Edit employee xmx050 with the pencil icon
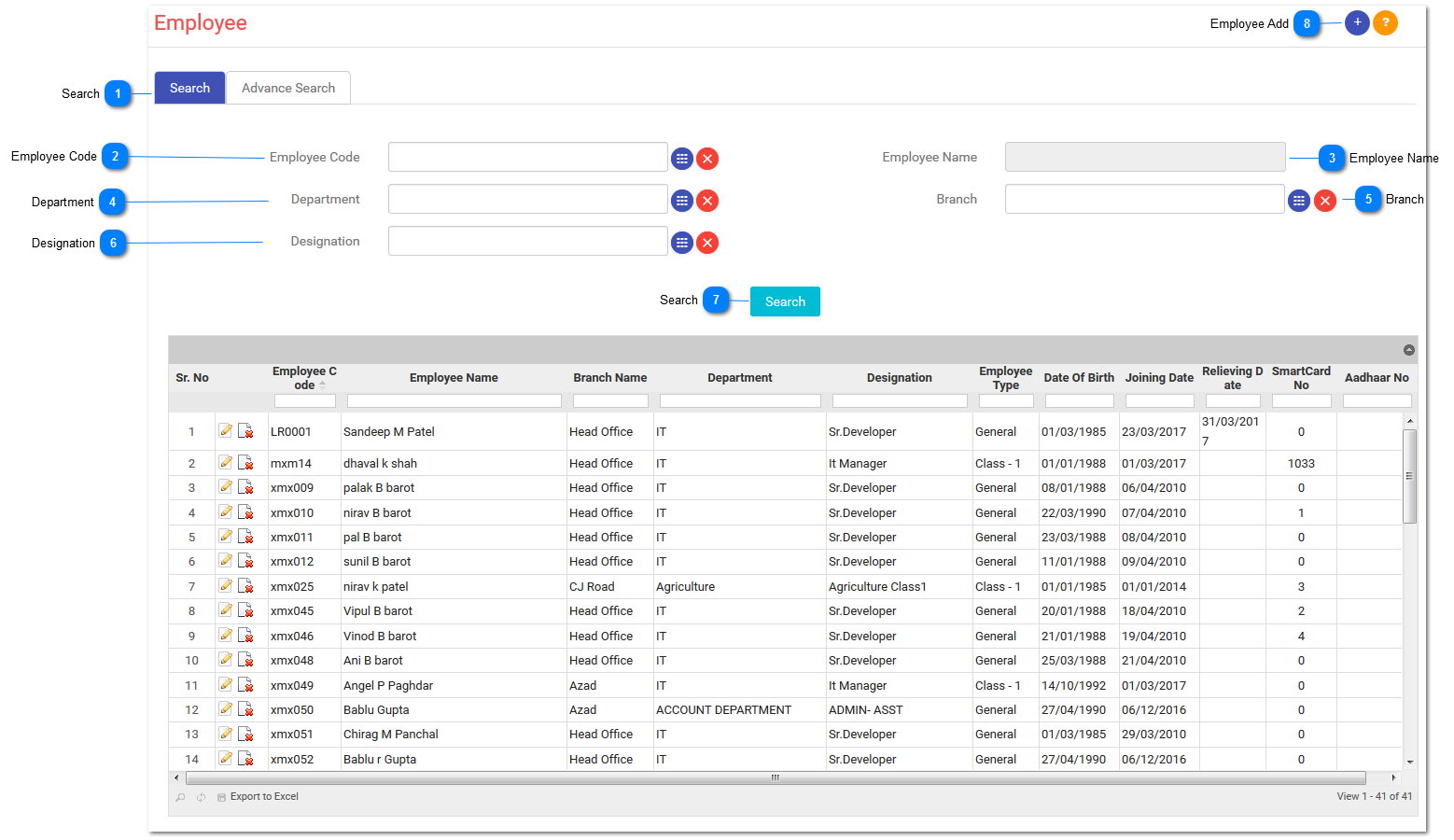Viewport: 1454px width, 840px height. [x=226, y=708]
